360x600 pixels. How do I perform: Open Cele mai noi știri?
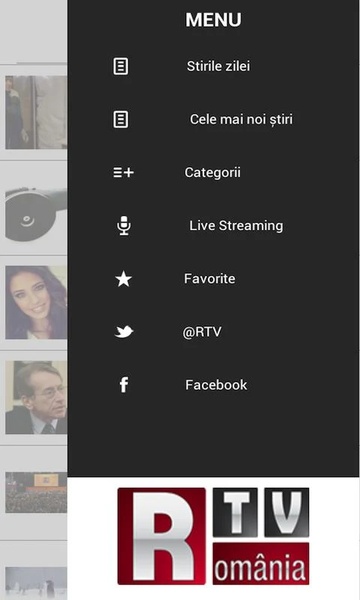click(x=241, y=119)
